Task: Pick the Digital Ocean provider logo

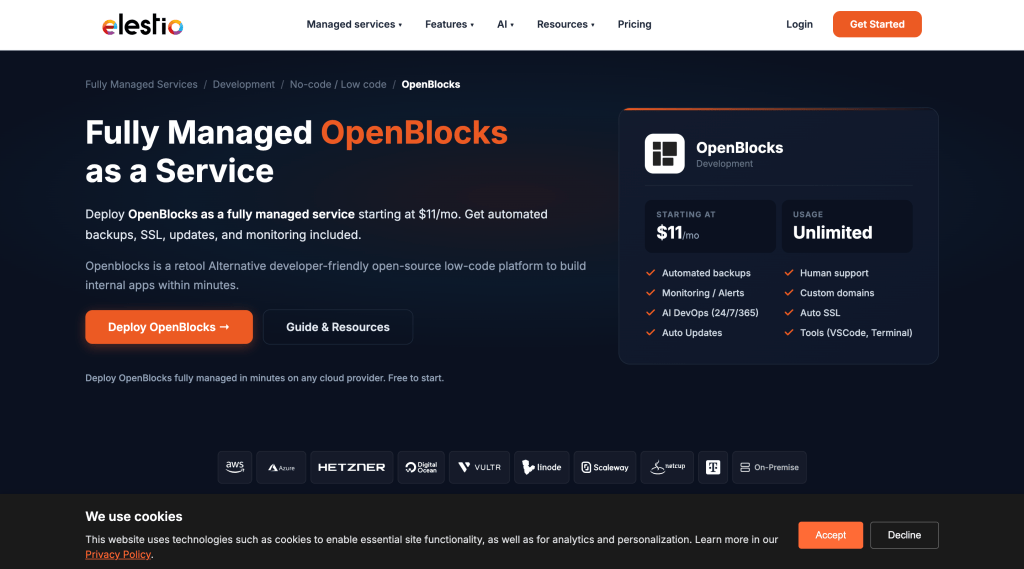Action: 421,467
